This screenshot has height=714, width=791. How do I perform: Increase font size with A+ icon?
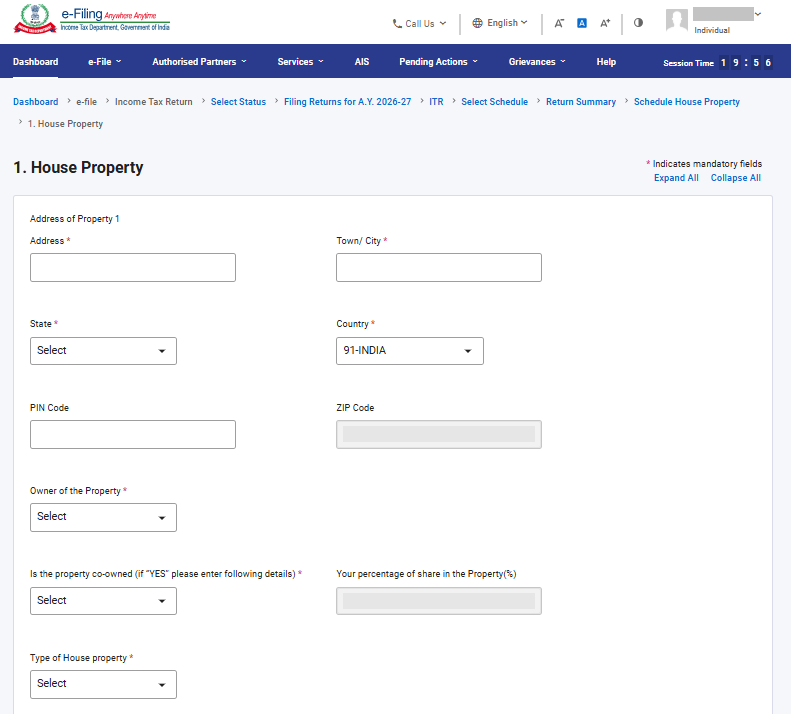[605, 23]
